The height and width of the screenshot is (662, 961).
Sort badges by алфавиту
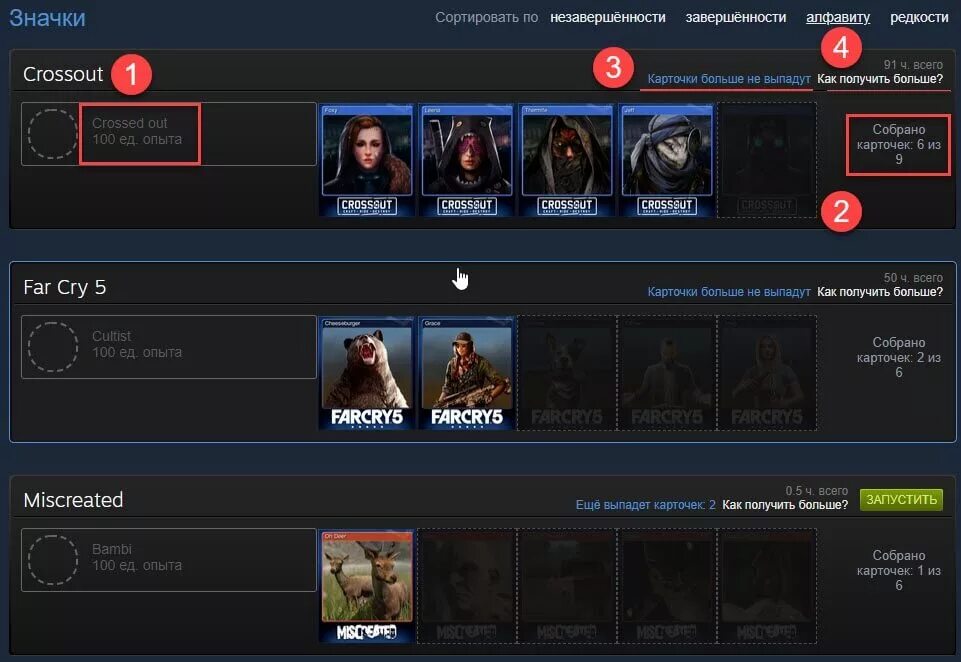click(838, 17)
